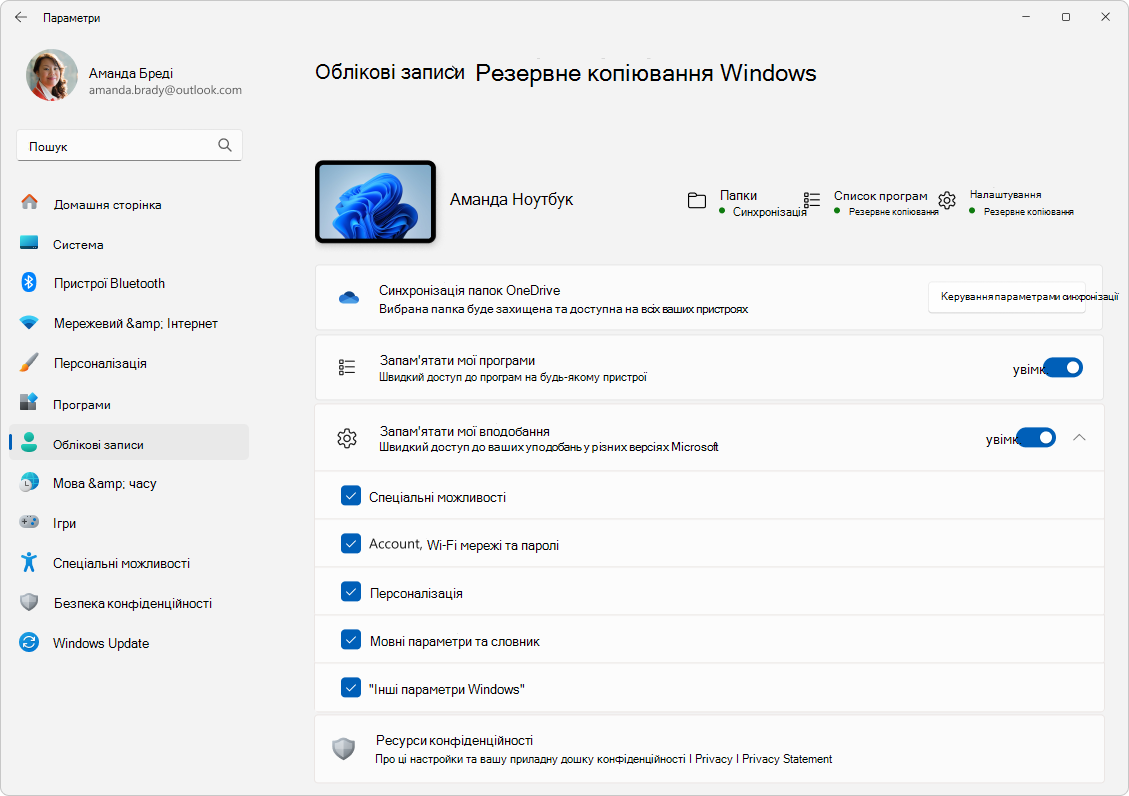Viewport: 1129px width, 796px height.
Task: Uncheck the Спеціальні можливості checkbox
Action: (351, 496)
